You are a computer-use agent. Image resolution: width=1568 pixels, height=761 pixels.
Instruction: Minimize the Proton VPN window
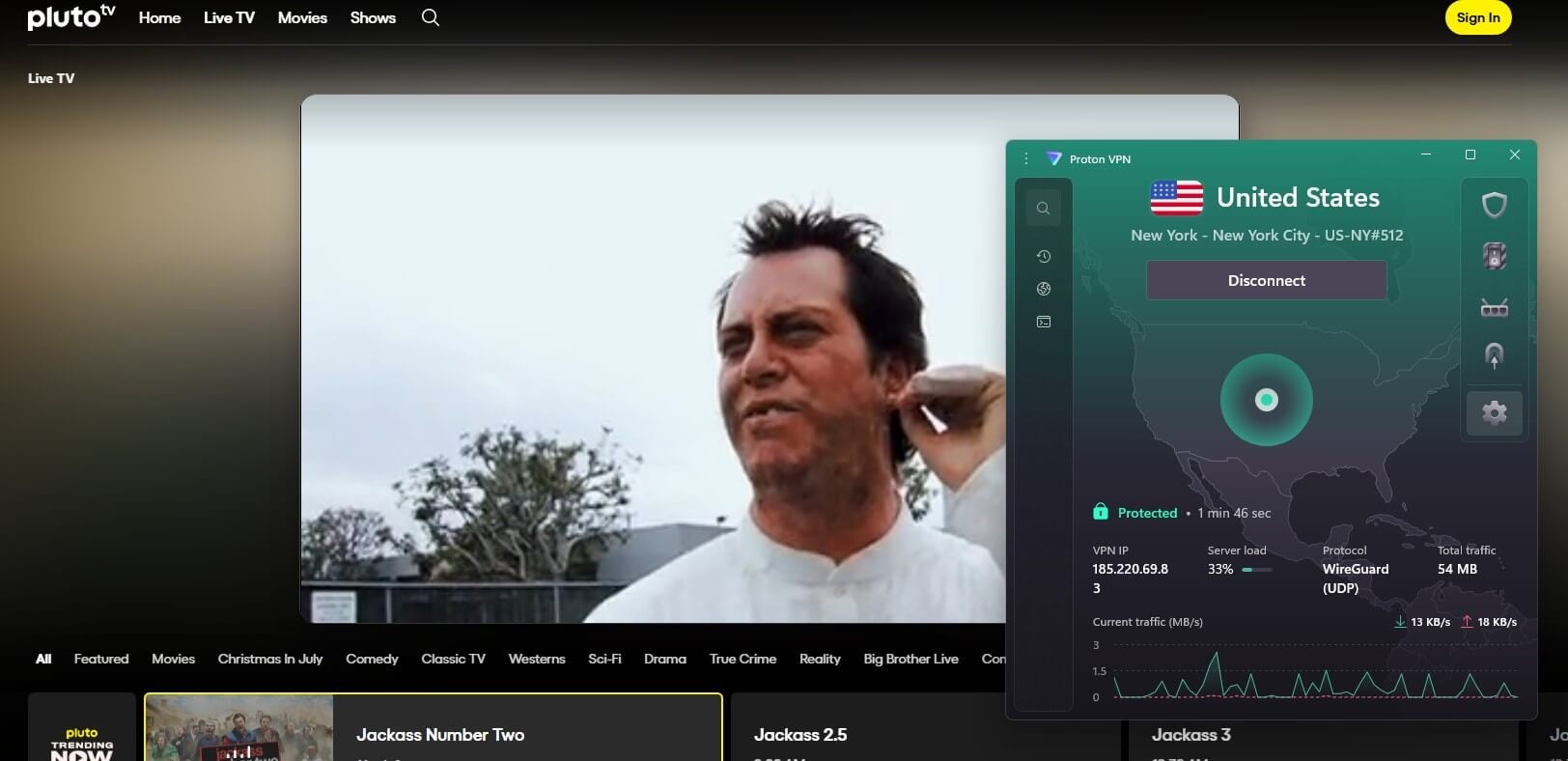click(1426, 155)
